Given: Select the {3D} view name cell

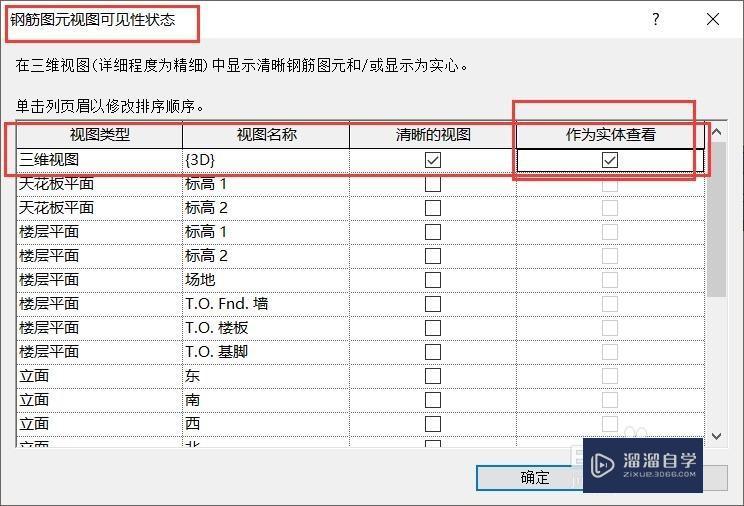Looking at the screenshot, I should (x=266, y=160).
